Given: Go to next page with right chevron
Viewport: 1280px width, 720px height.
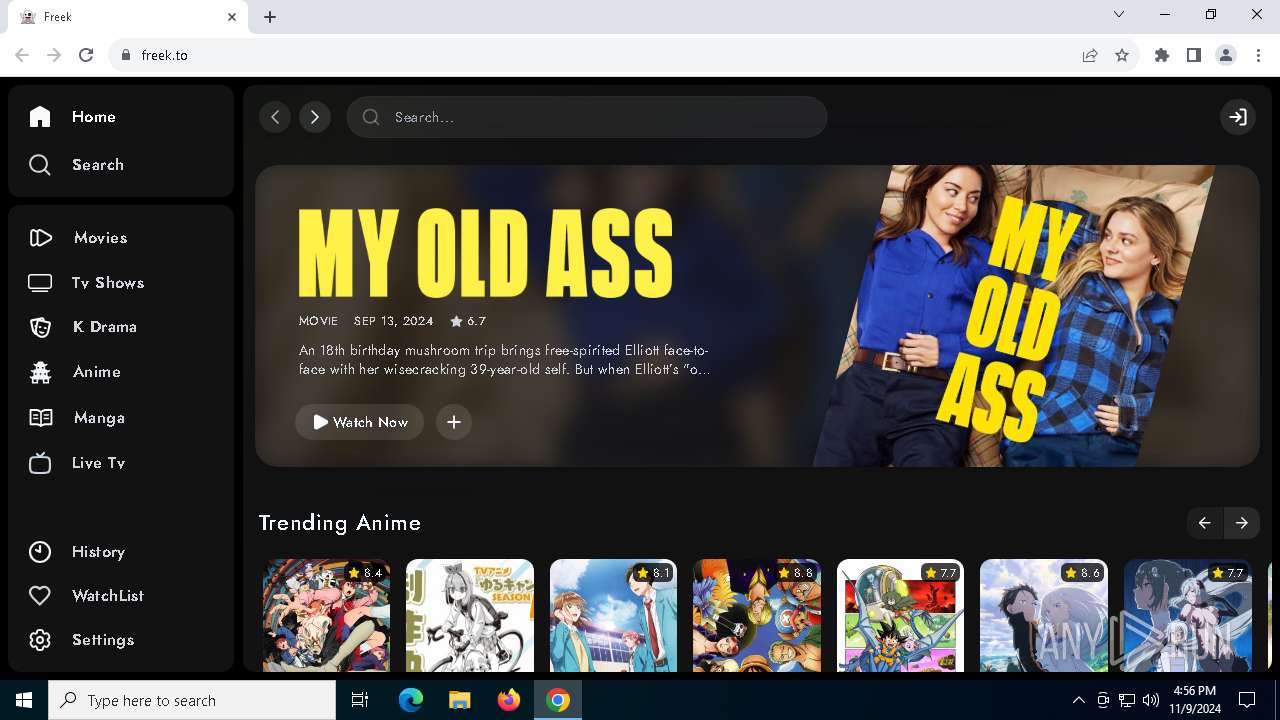Looking at the screenshot, I should (315, 117).
